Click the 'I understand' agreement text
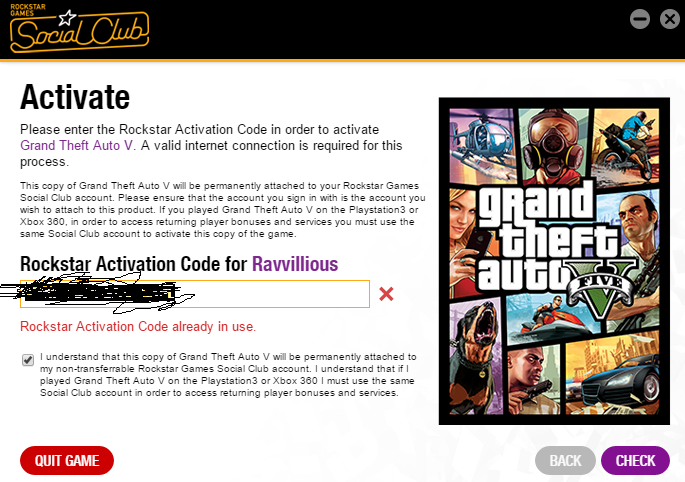 point(228,375)
